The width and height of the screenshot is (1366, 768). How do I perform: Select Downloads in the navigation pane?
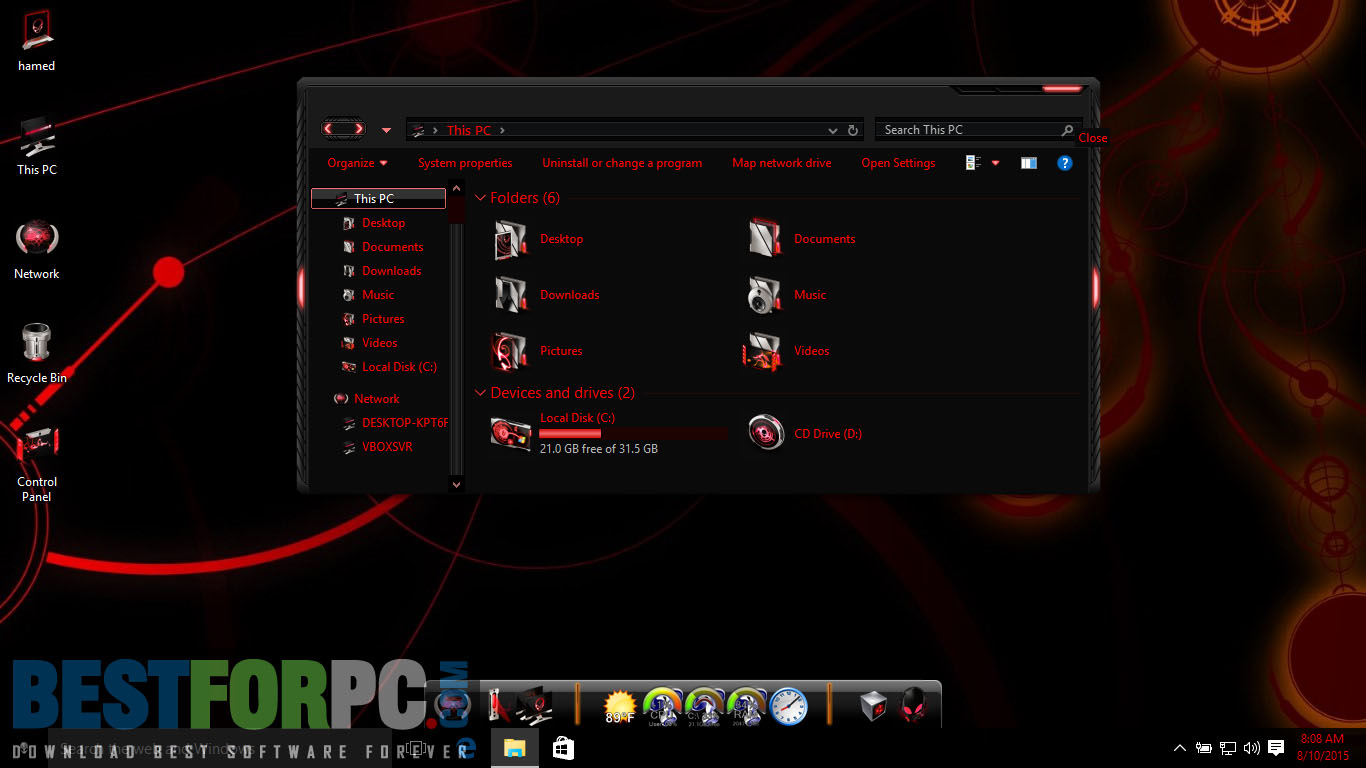point(391,271)
